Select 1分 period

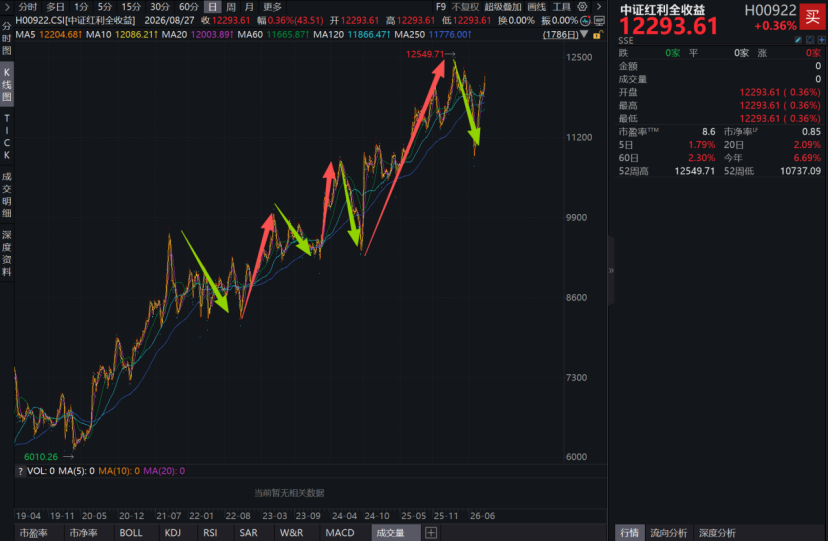coord(81,7)
